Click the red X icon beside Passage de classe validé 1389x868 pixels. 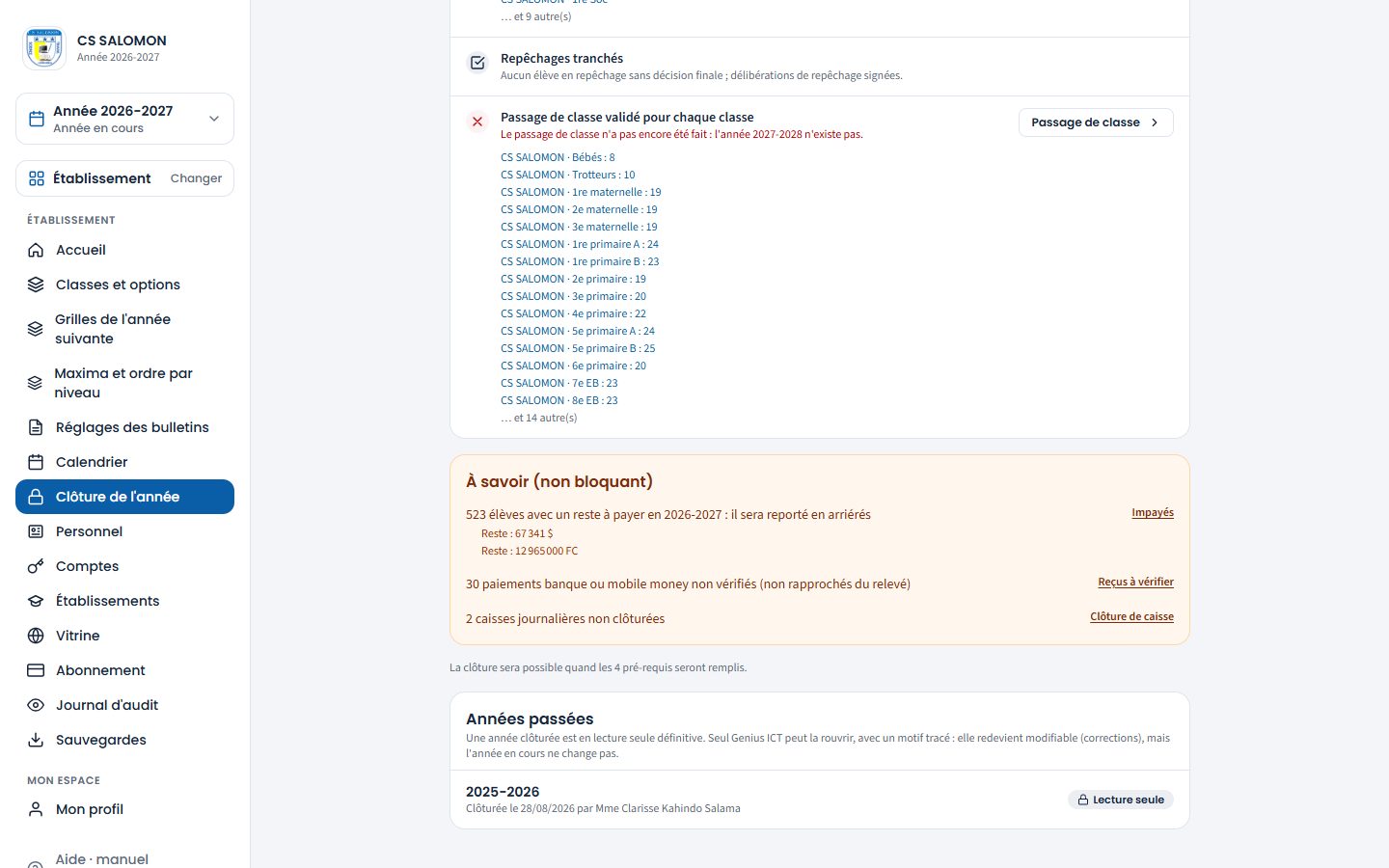(x=477, y=122)
